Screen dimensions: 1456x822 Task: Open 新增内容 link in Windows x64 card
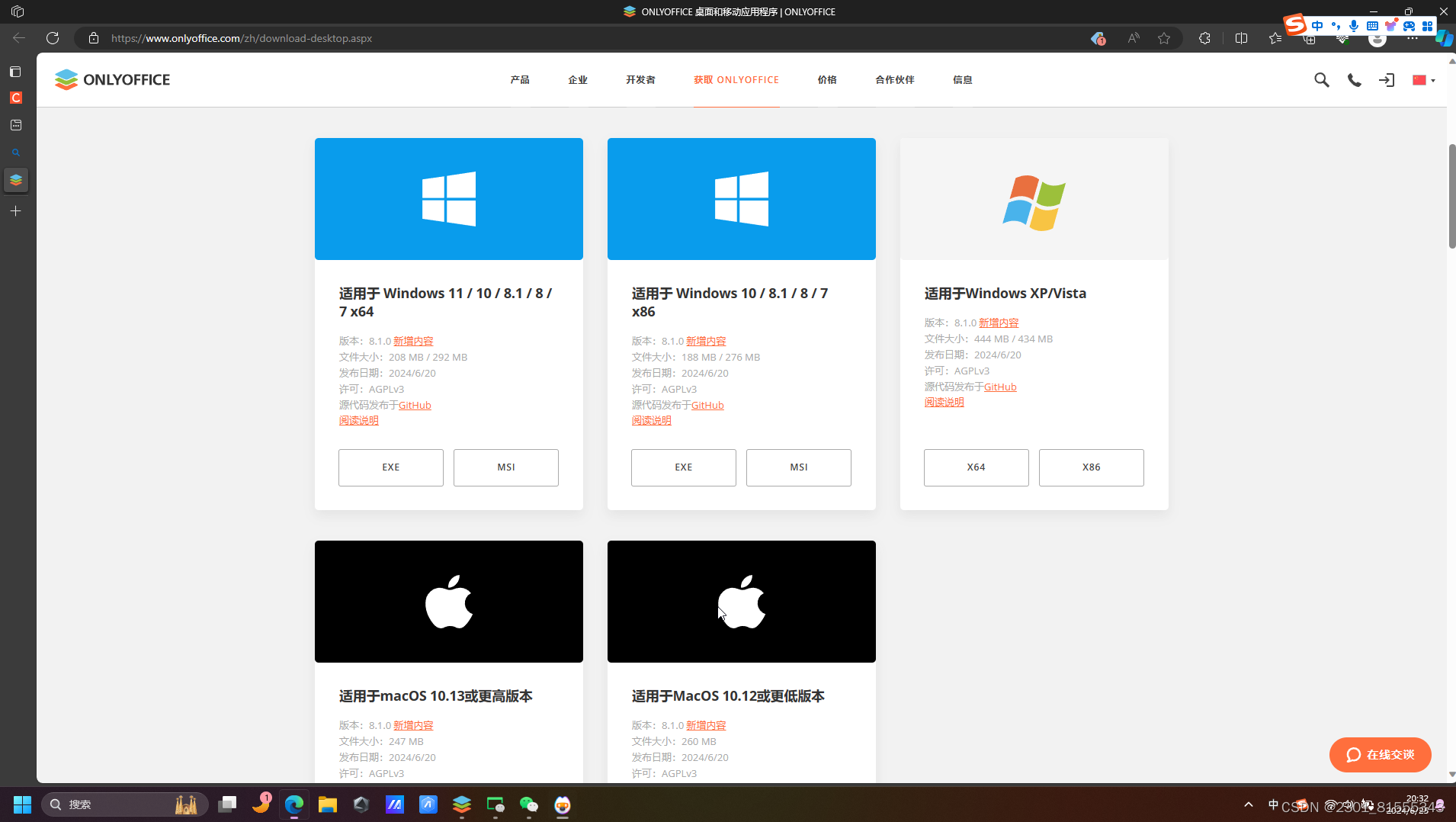tap(413, 341)
